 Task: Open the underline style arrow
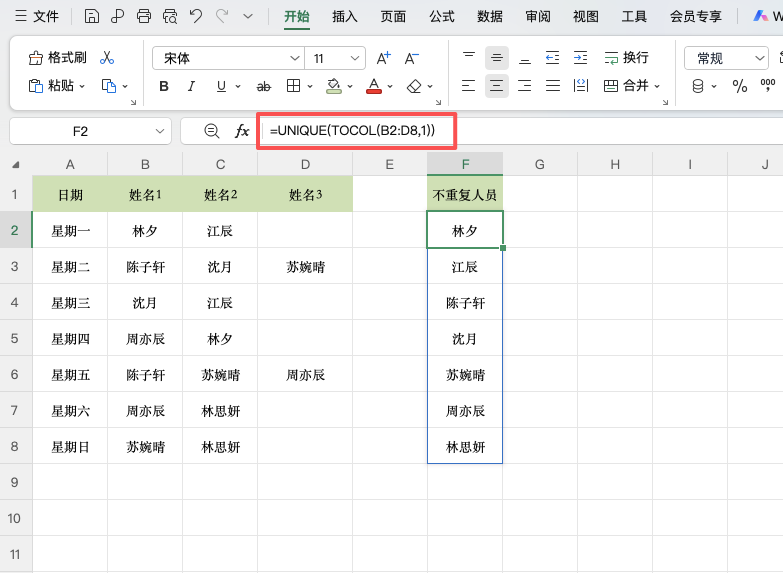click(x=238, y=86)
